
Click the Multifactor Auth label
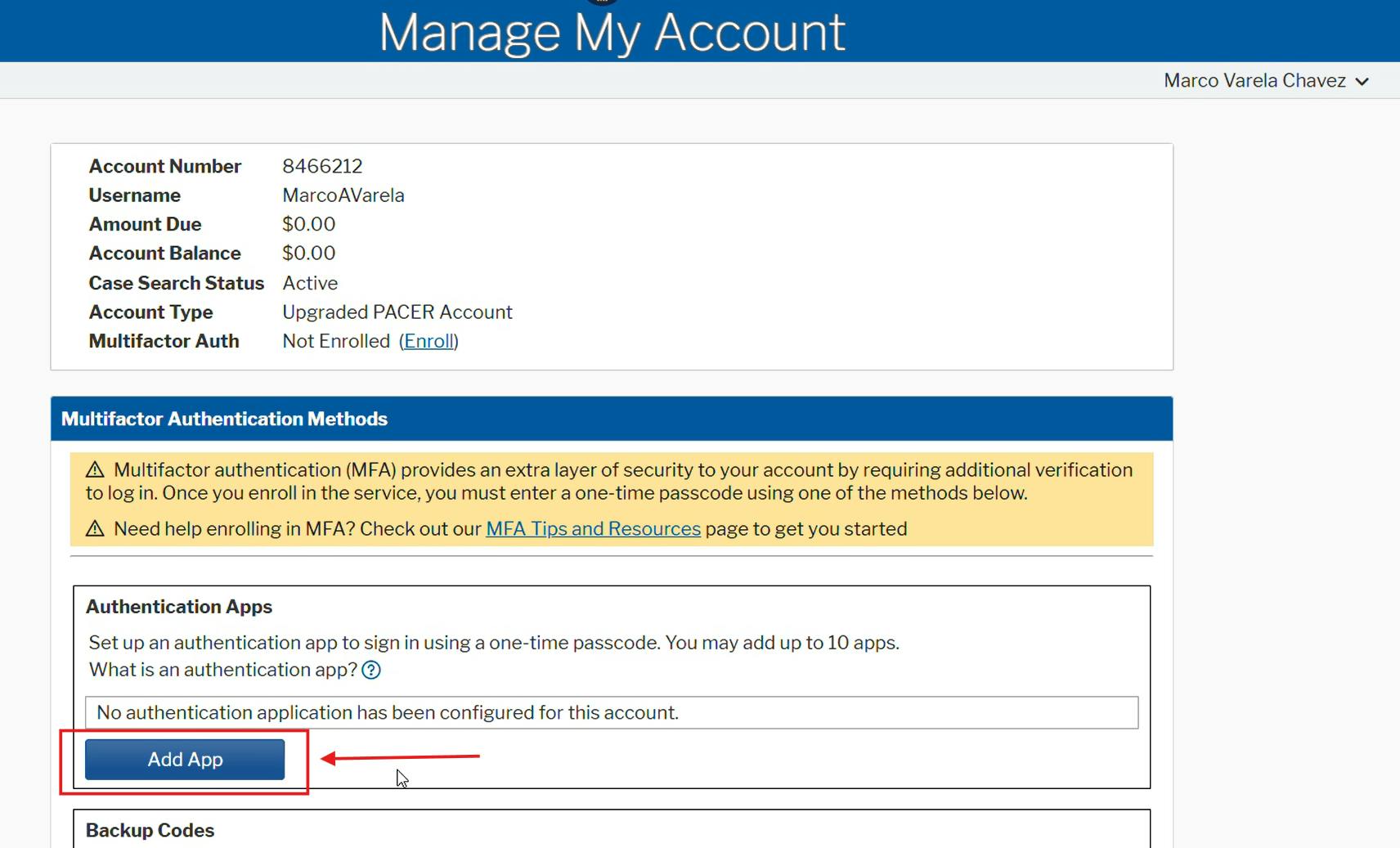click(x=164, y=341)
